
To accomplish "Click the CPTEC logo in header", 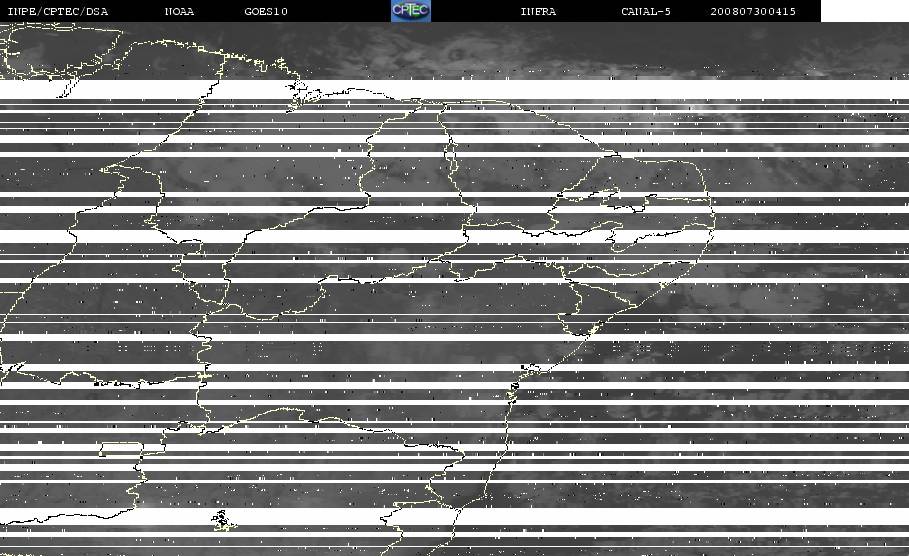I will pos(411,10).
